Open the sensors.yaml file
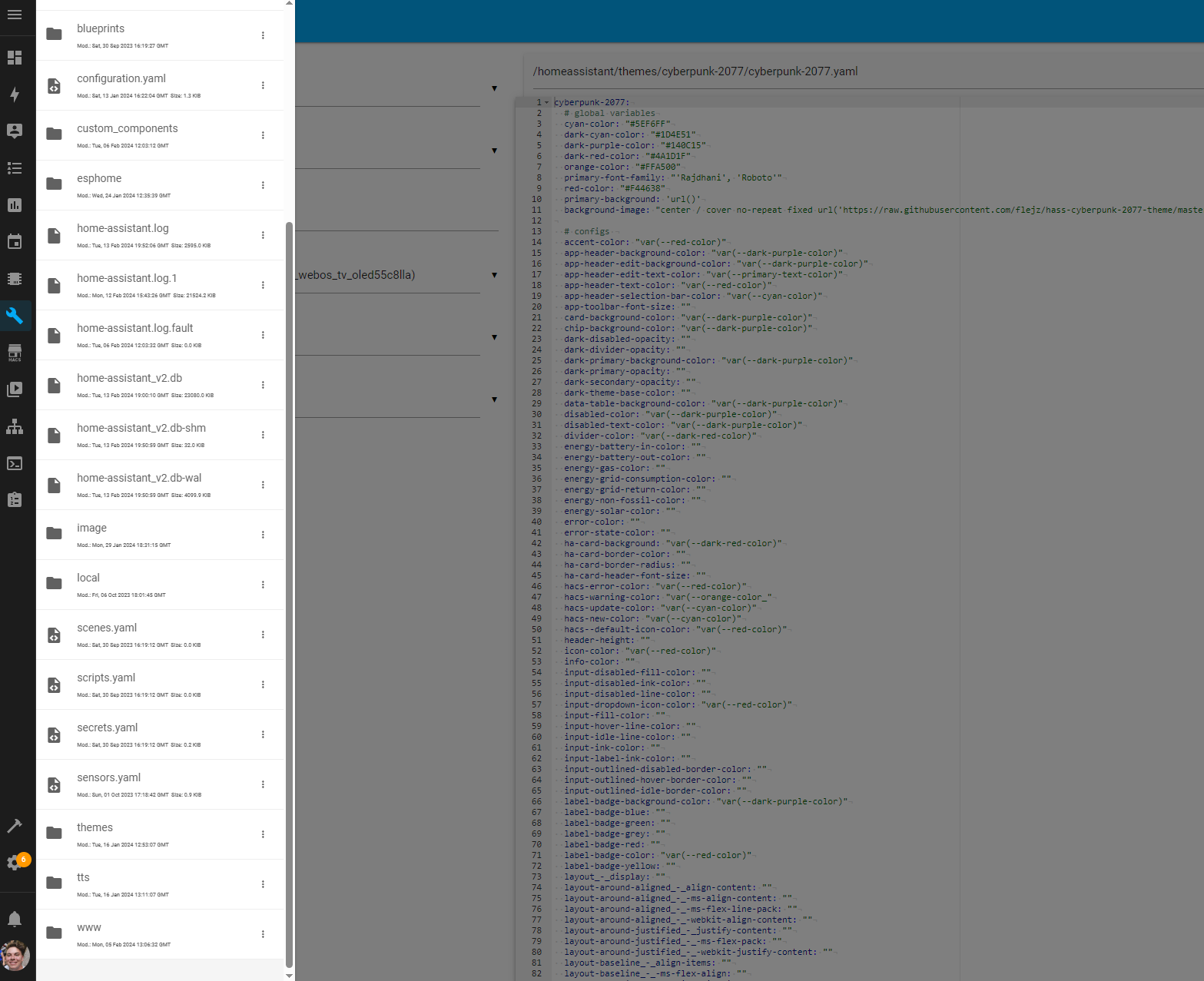1204x981 pixels. (x=108, y=778)
